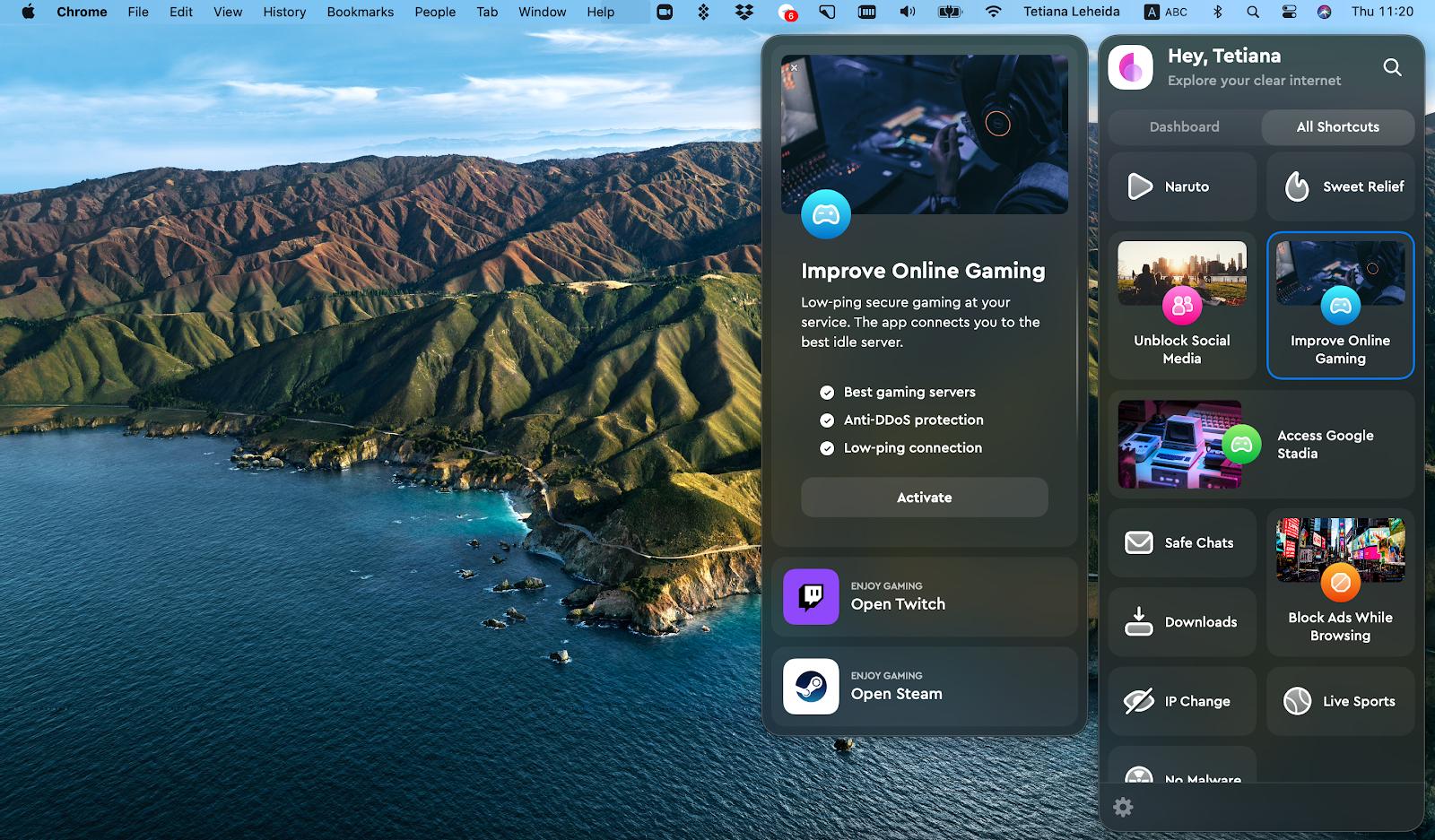Open the Tab menu
The image size is (1435, 840).
(487, 12)
